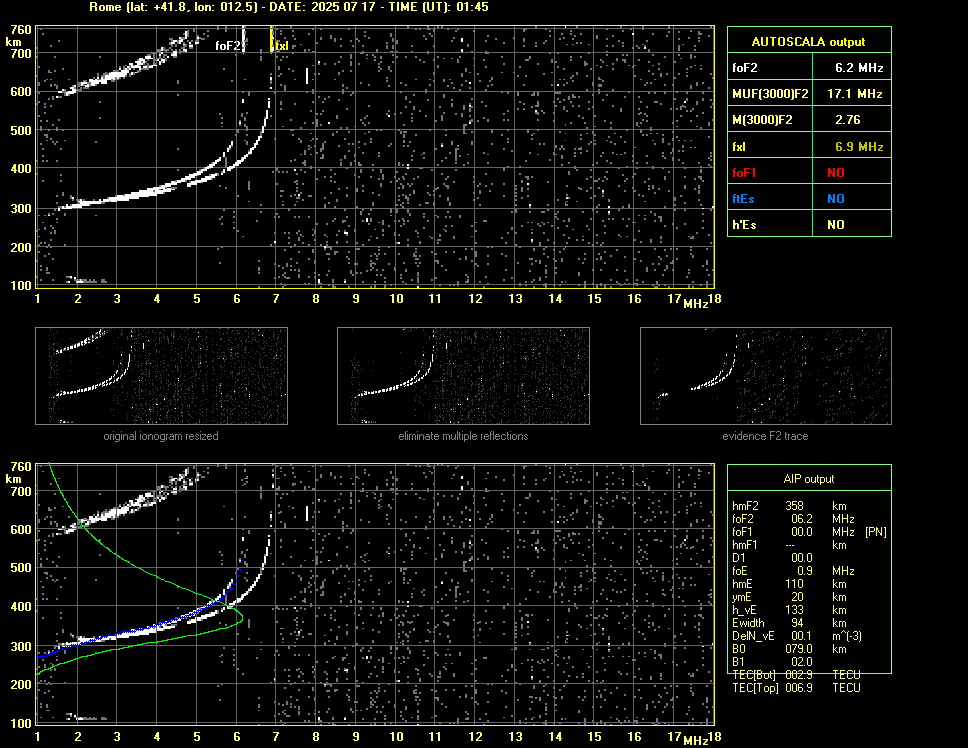Image resolution: width=968 pixels, height=748 pixels.
Task: Select the foF2 label in AUTOSCALA table
Action: [745, 68]
